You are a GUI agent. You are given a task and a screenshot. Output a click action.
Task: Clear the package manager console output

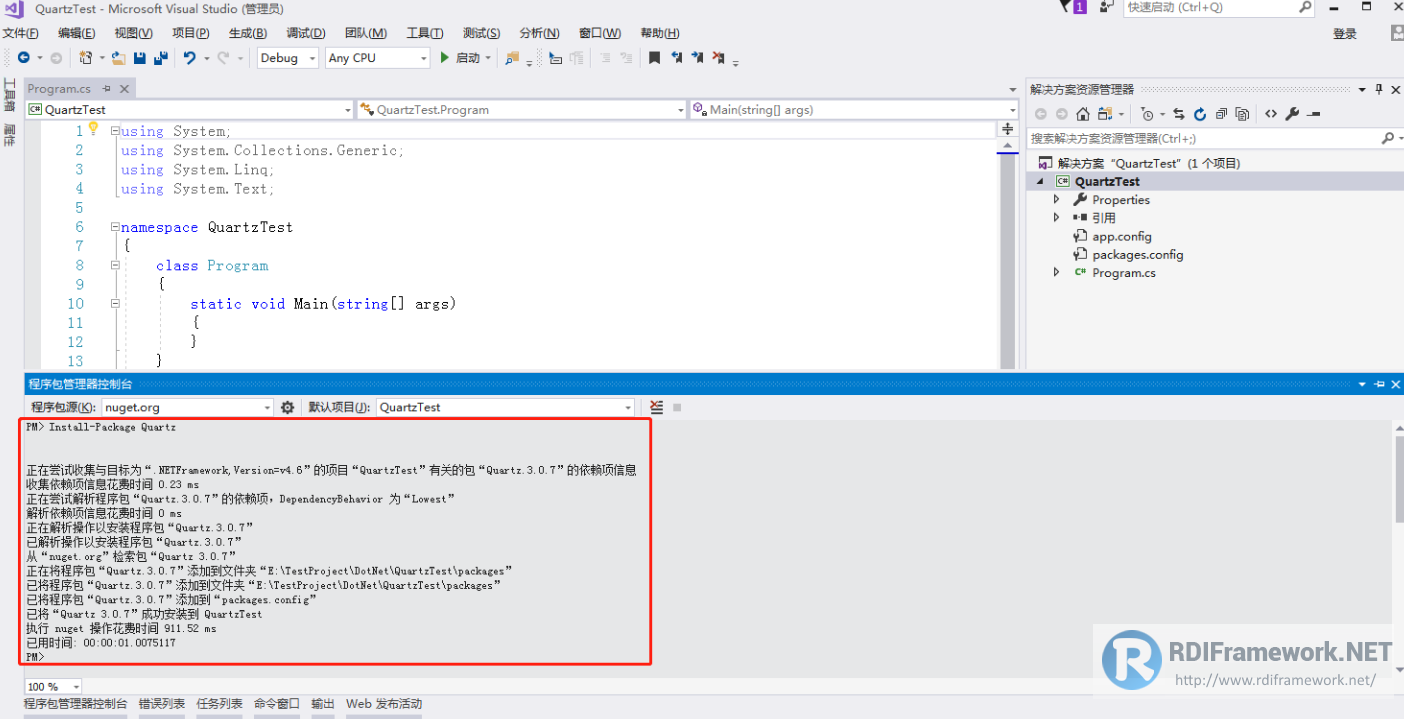click(656, 407)
